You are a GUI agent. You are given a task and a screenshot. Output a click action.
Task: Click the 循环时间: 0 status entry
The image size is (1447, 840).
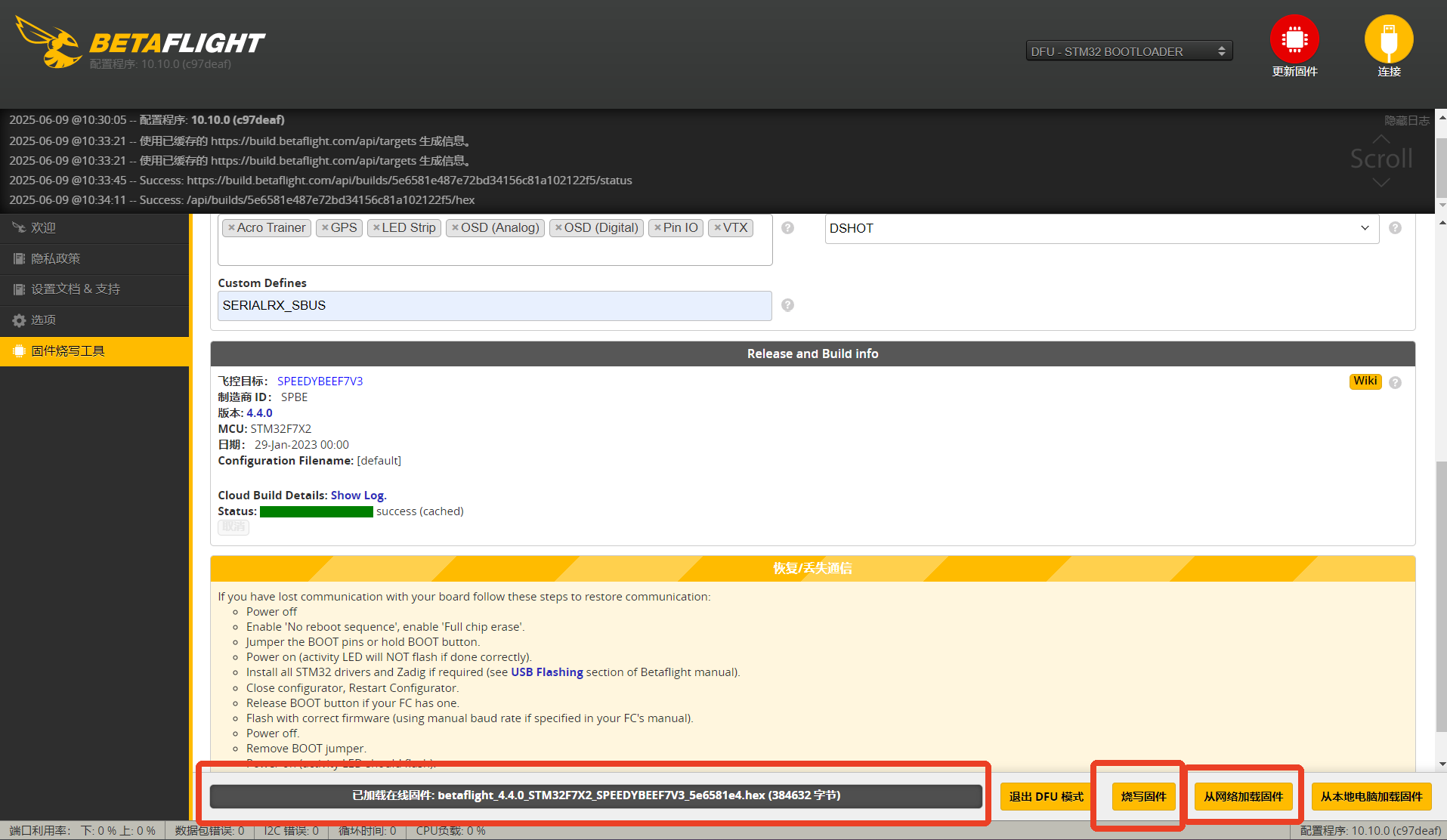[x=367, y=831]
